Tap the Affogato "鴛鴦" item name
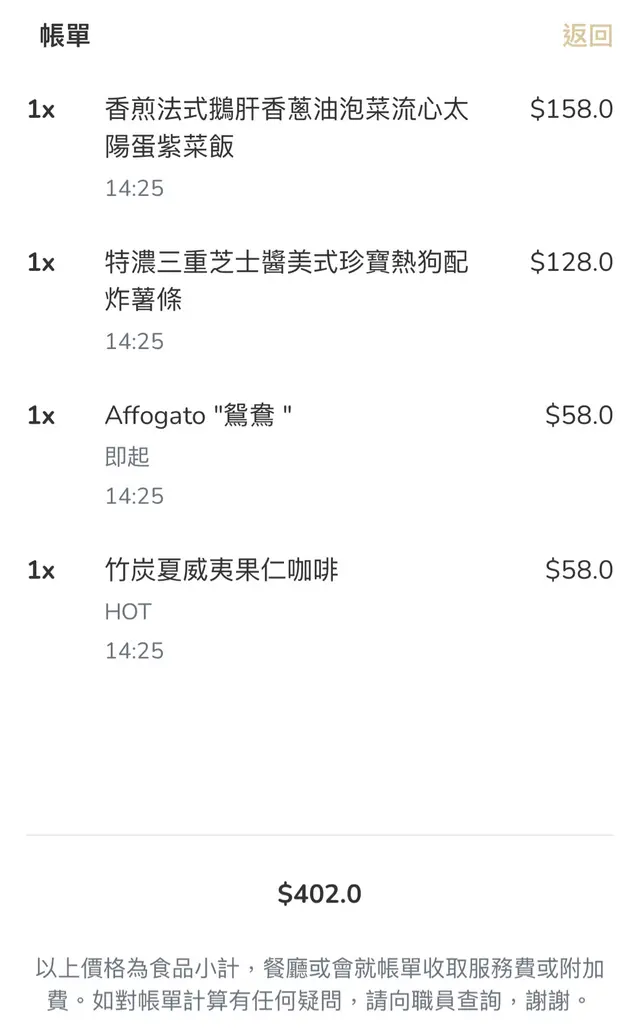 point(199,415)
